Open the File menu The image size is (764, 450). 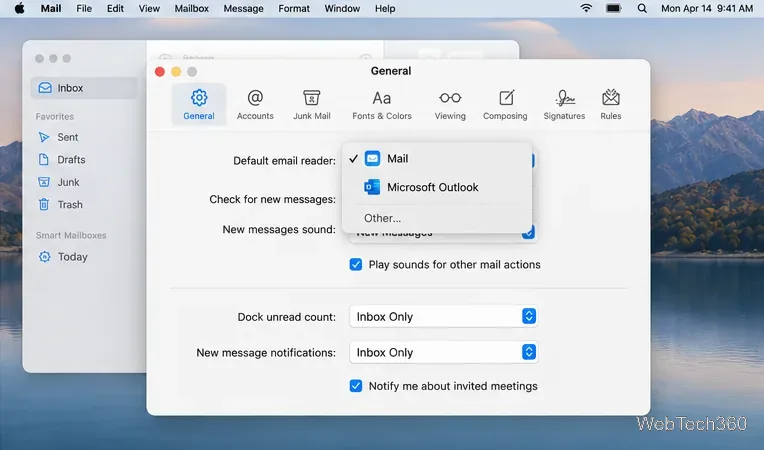pos(84,8)
